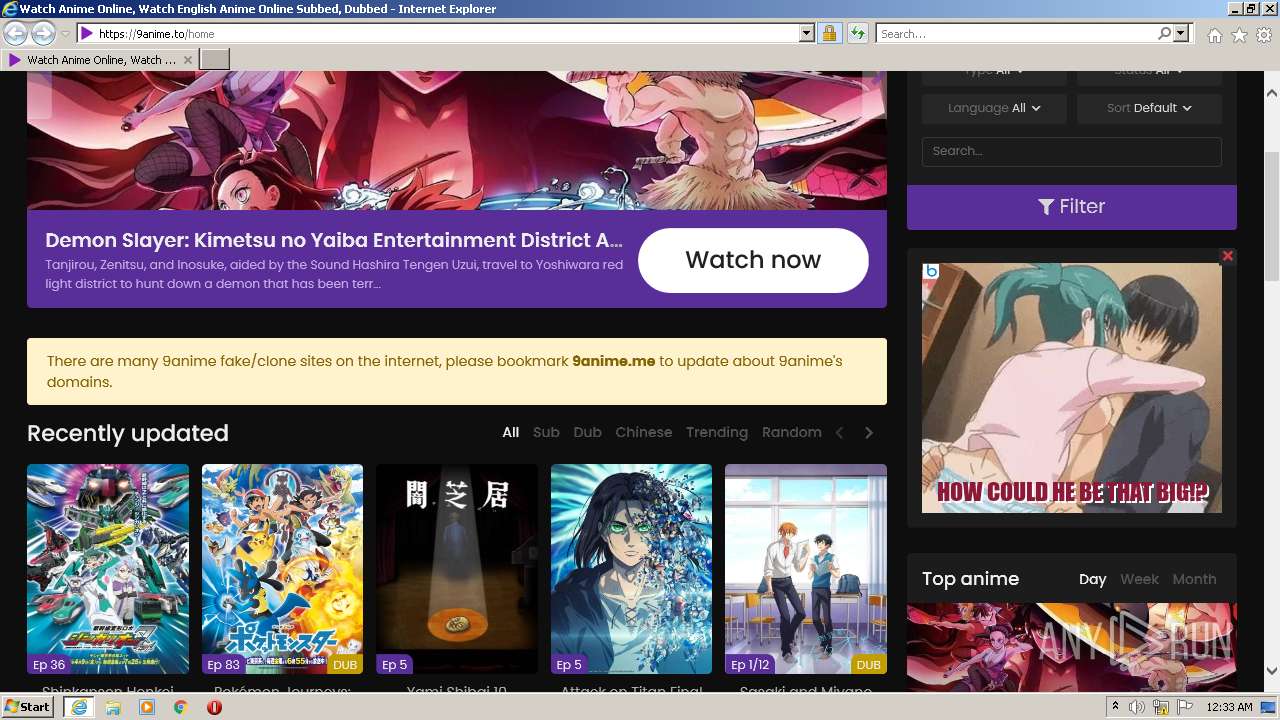Click the address bar URL field
Screen dimensions: 1280x720
pyautogui.click(x=445, y=33)
